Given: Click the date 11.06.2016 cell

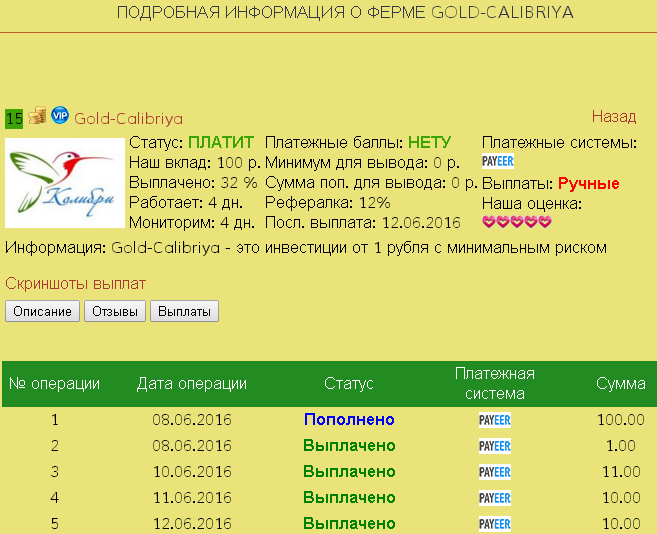Looking at the screenshot, I should point(192,498).
